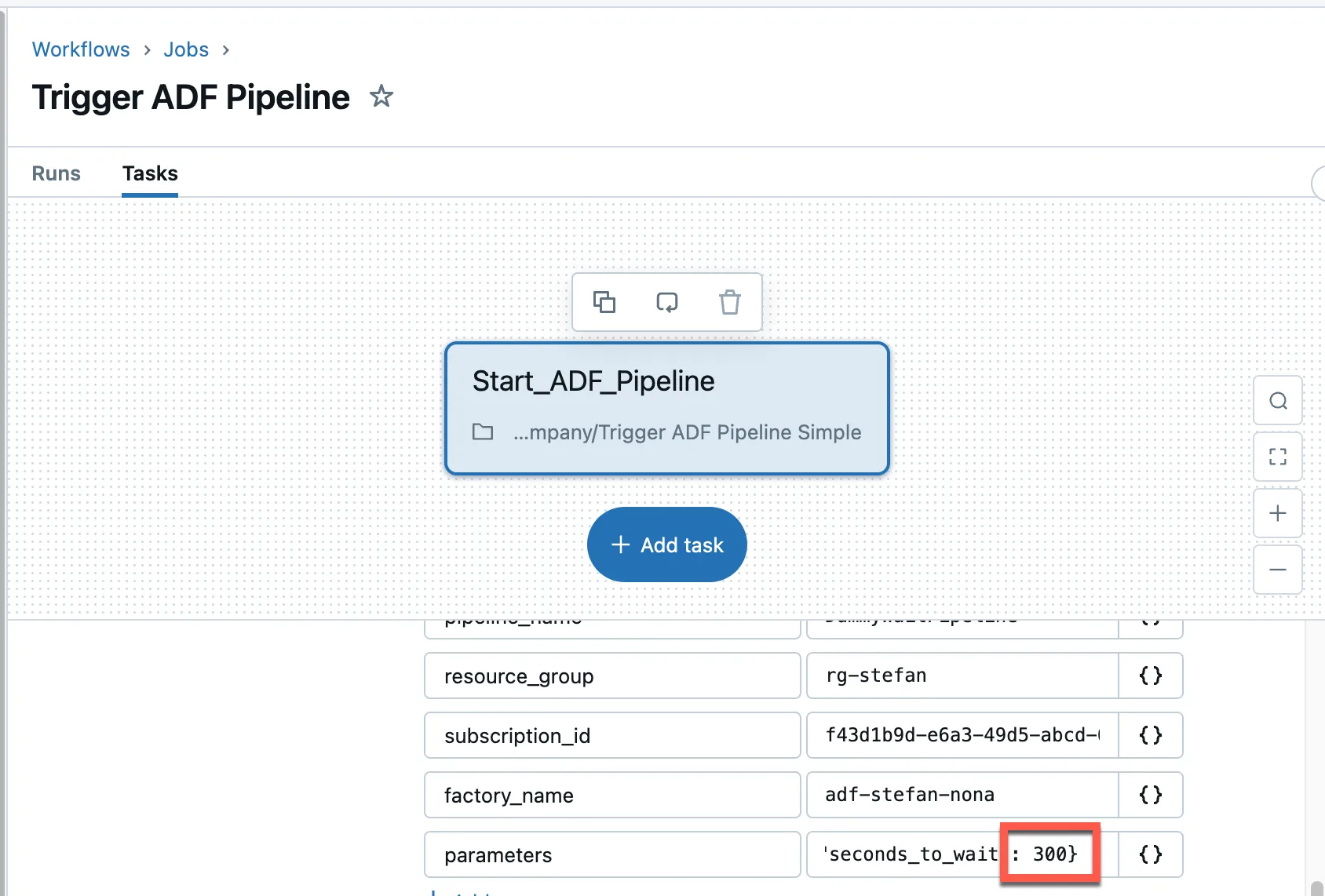Zoom in using the plus icon
Image resolution: width=1325 pixels, height=896 pixels.
pyautogui.click(x=1277, y=513)
